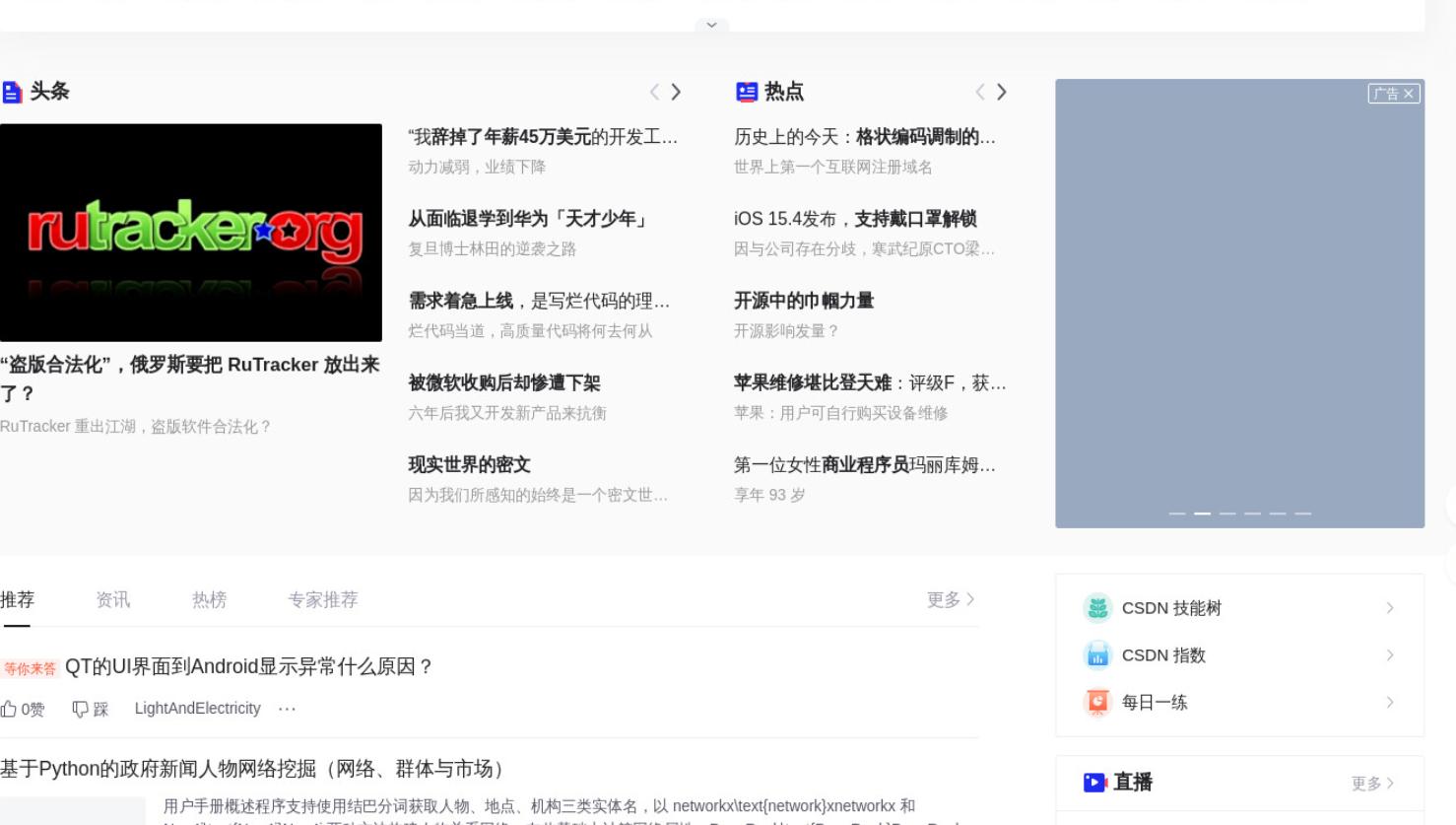Viewport: 1456px width, 825px height.
Task: Click the 广告 label on the banner
Action: pos(1385,94)
